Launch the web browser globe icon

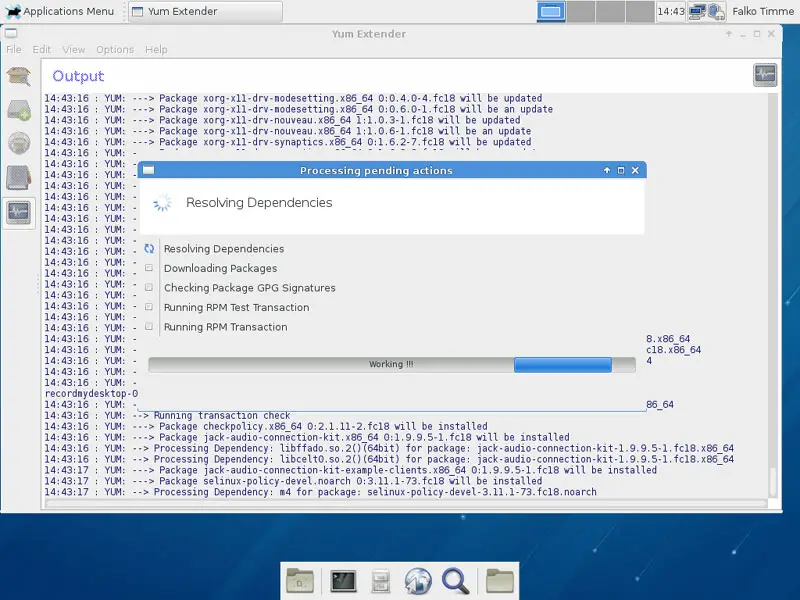(418, 581)
